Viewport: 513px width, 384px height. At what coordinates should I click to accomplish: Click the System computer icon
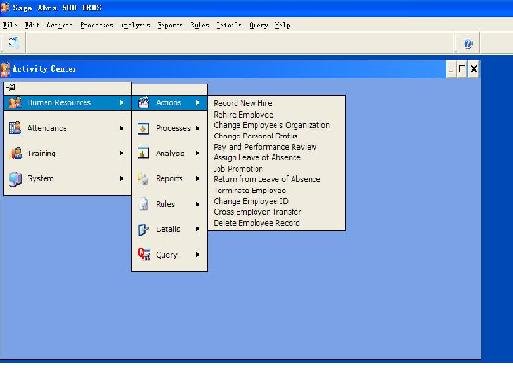[15, 179]
